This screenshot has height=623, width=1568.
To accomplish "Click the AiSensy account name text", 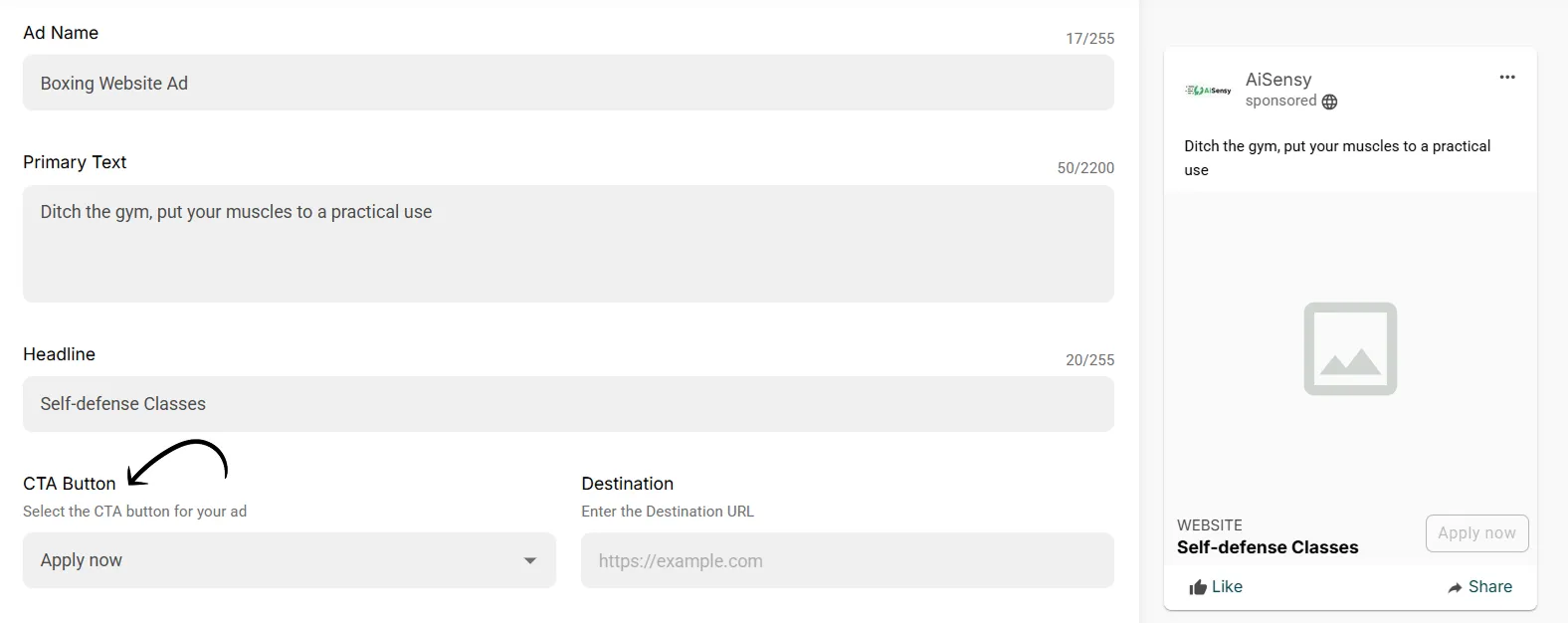I will point(1277,80).
